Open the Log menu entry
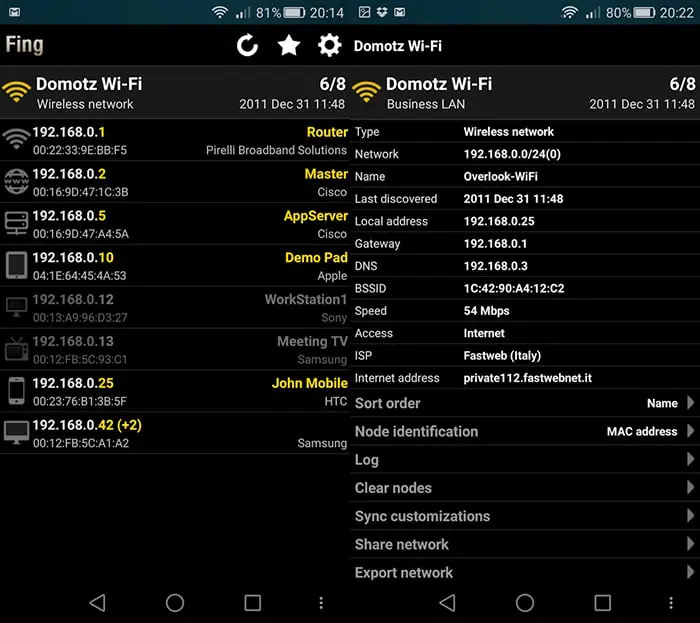 click(525, 459)
